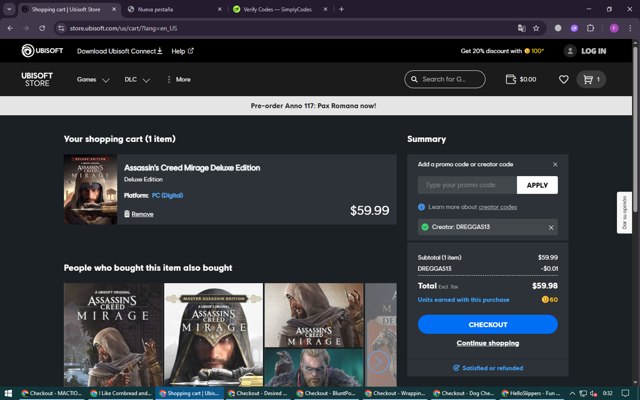The height and width of the screenshot is (400, 640).
Task: Click Units earned with this purchase
Action: coord(463,300)
